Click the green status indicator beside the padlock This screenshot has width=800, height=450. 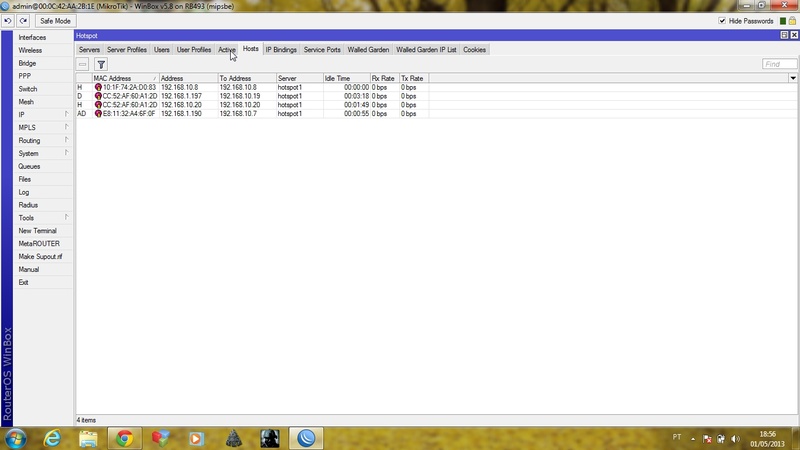click(x=783, y=21)
